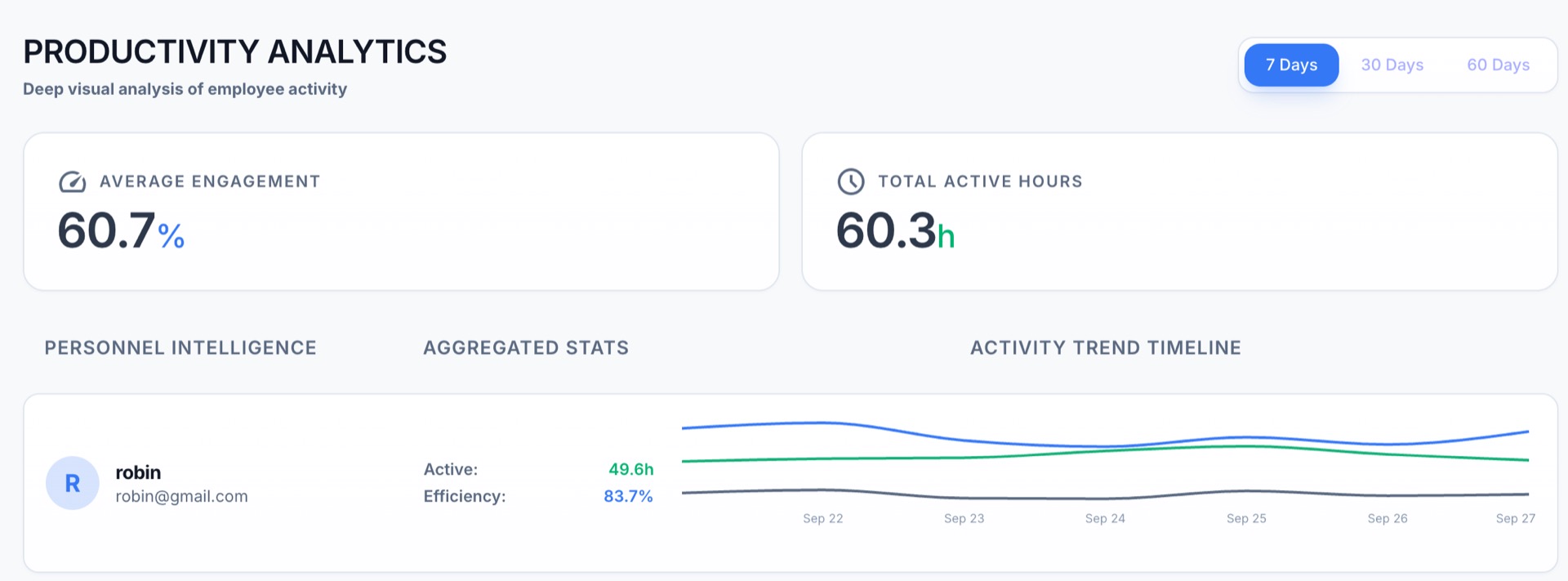This screenshot has height=581, width=1568.
Task: Click the subtitle about employee activity
Action: (185, 89)
